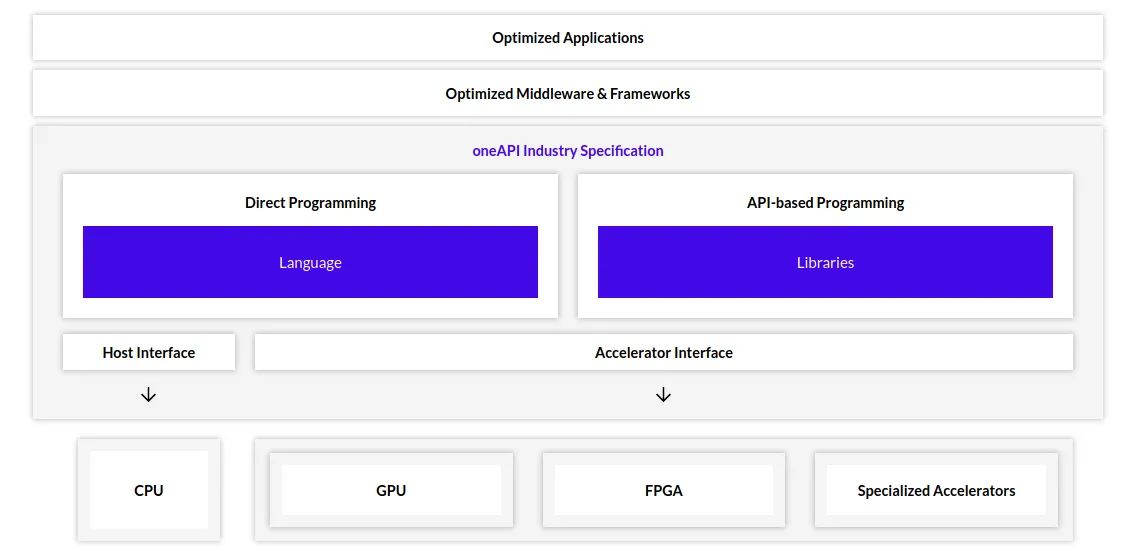1136x560 pixels.
Task: Click the Libraries label text
Action: click(825, 262)
